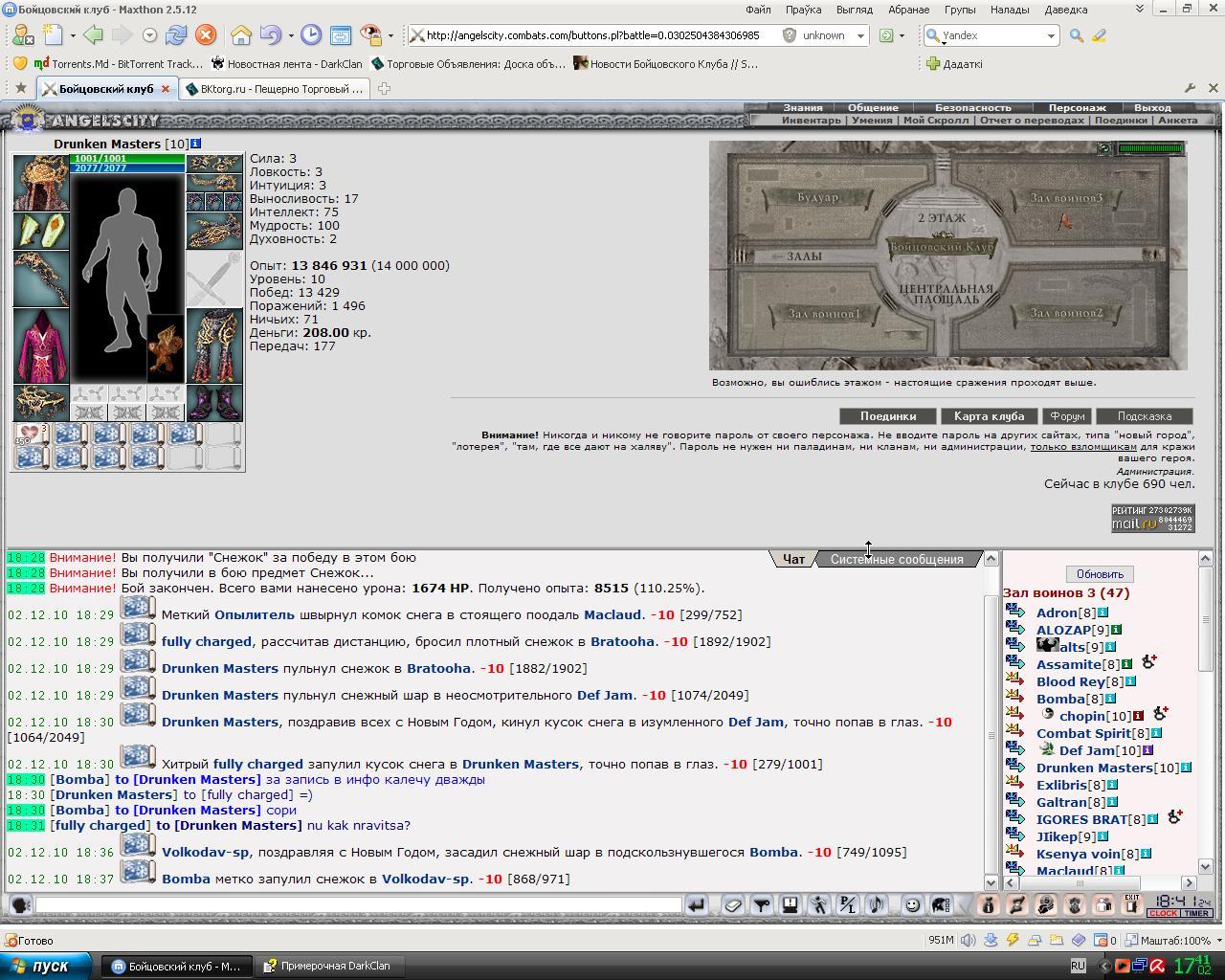Open the smiley emoticons picker
This screenshot has height=980, width=1225.
(913, 904)
